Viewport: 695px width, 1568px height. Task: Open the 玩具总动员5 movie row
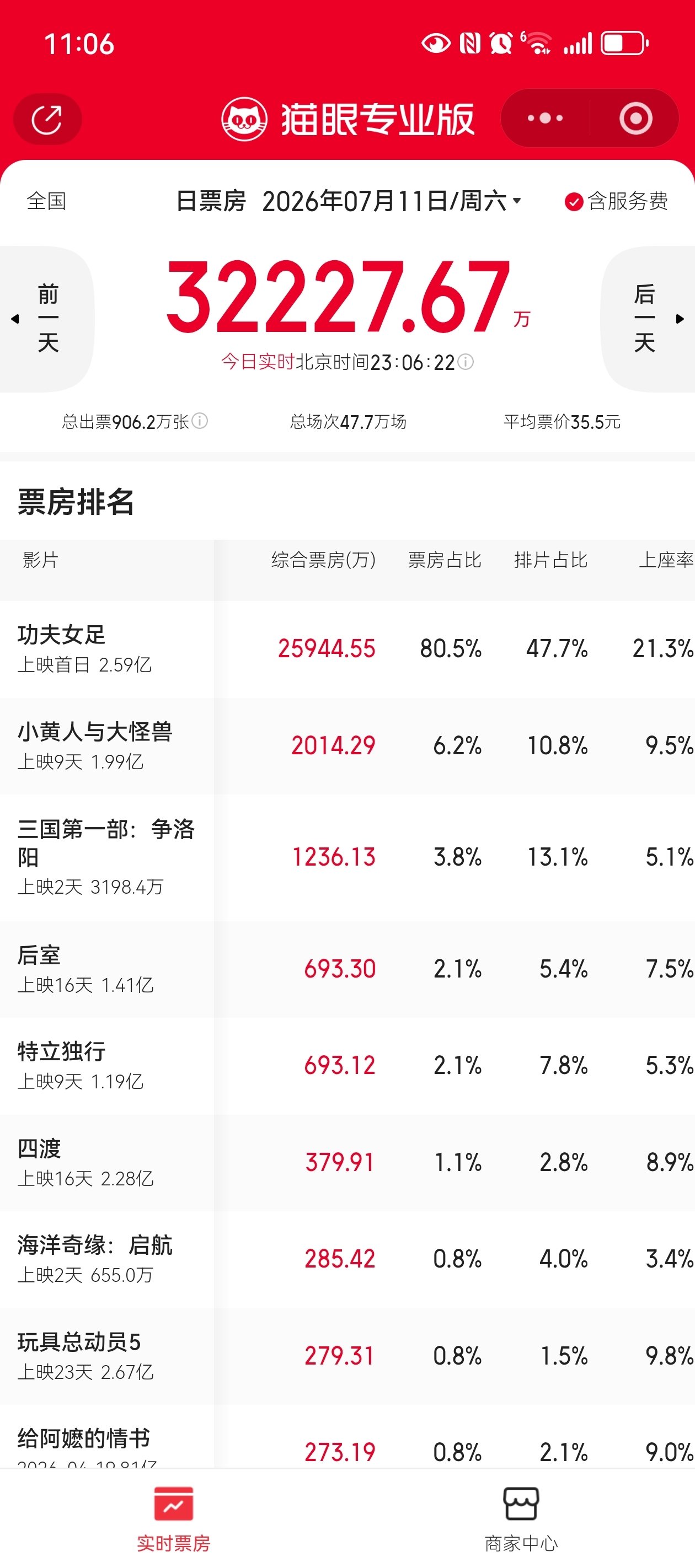347,1356
